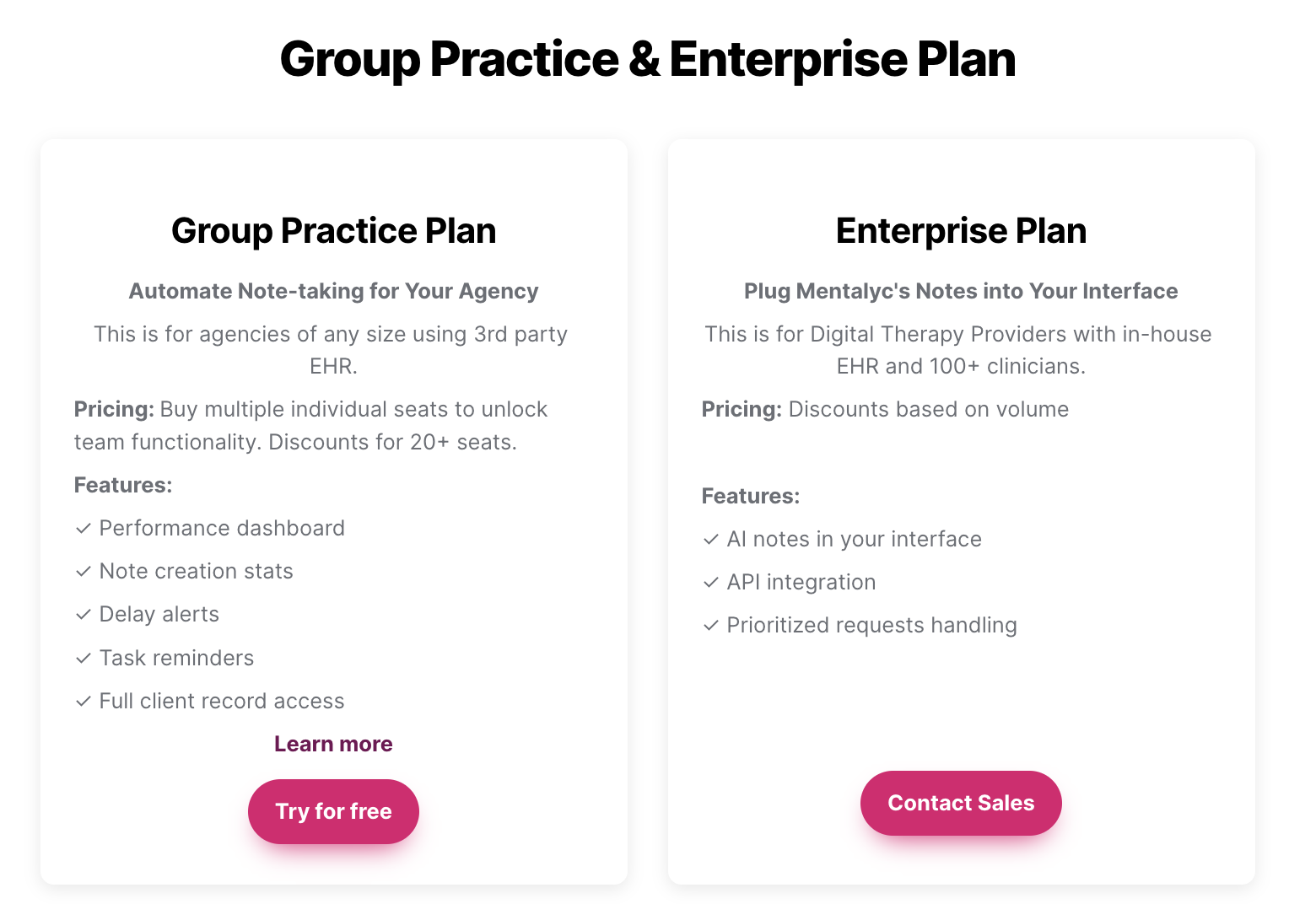
Task: Click the checkmark beside Delay alerts
Action: coord(84,615)
